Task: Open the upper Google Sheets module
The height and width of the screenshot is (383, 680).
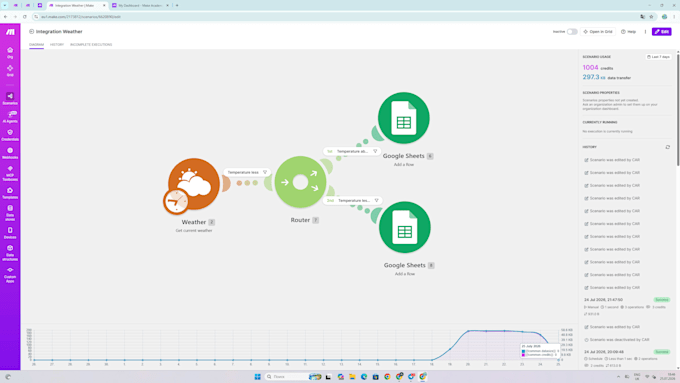Action: [404, 118]
